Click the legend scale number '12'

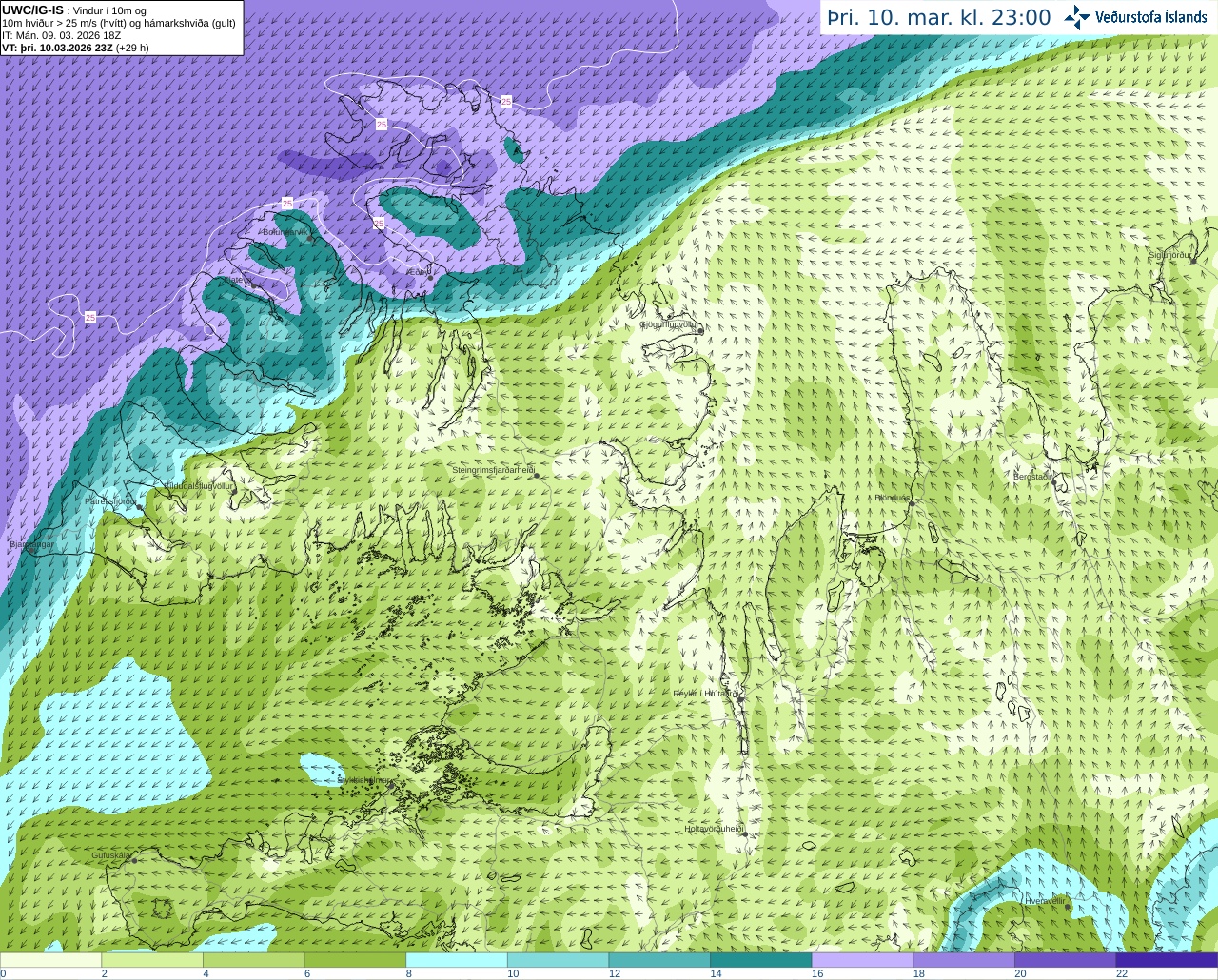point(615,973)
